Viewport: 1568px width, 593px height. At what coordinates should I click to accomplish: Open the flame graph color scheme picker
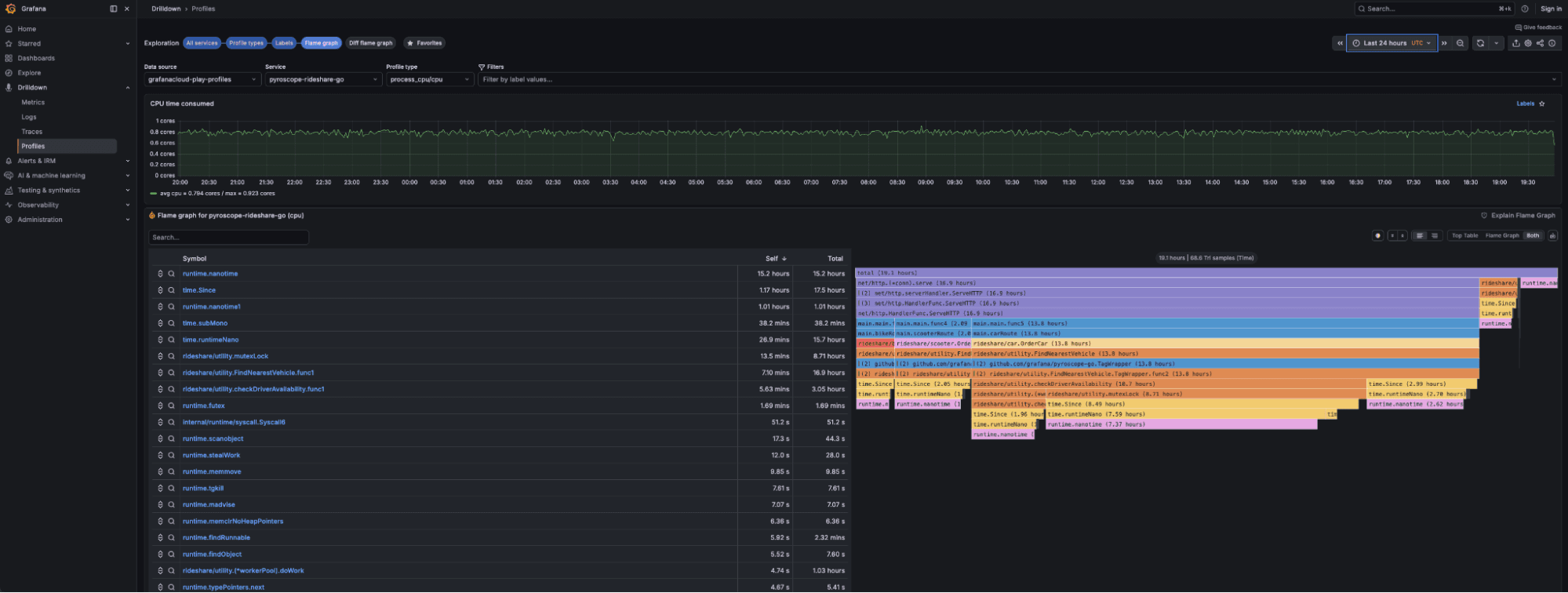pyautogui.click(x=1377, y=235)
